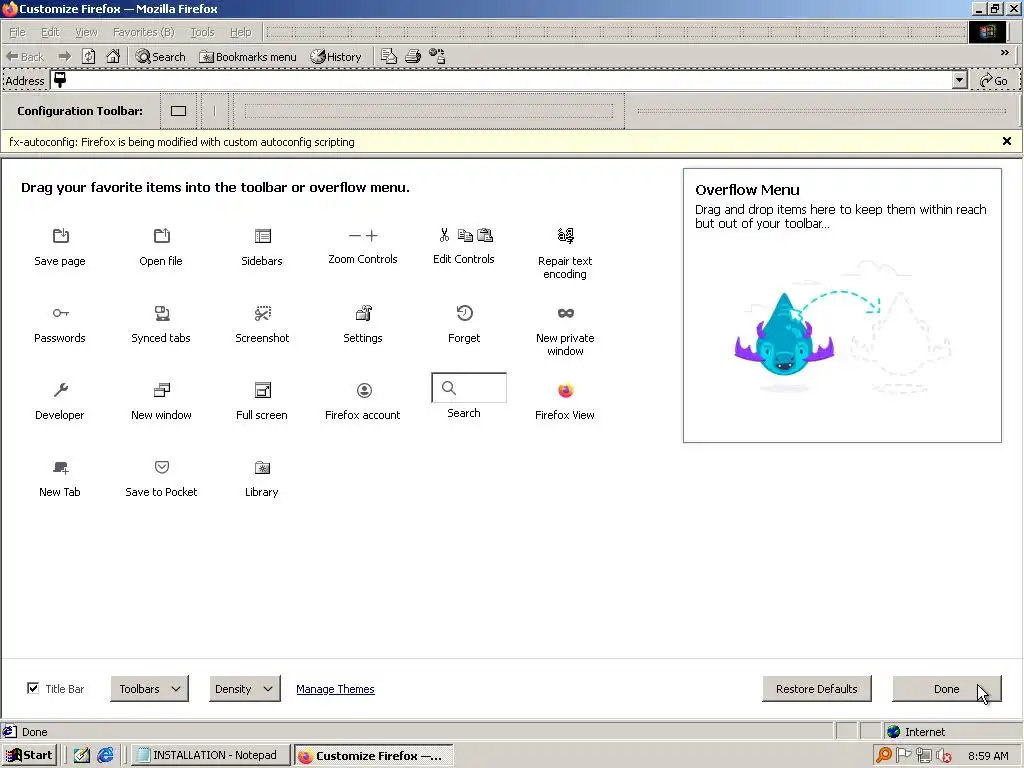
Task: Dismiss the fx-autoconfig notification bar
Action: click(1006, 141)
